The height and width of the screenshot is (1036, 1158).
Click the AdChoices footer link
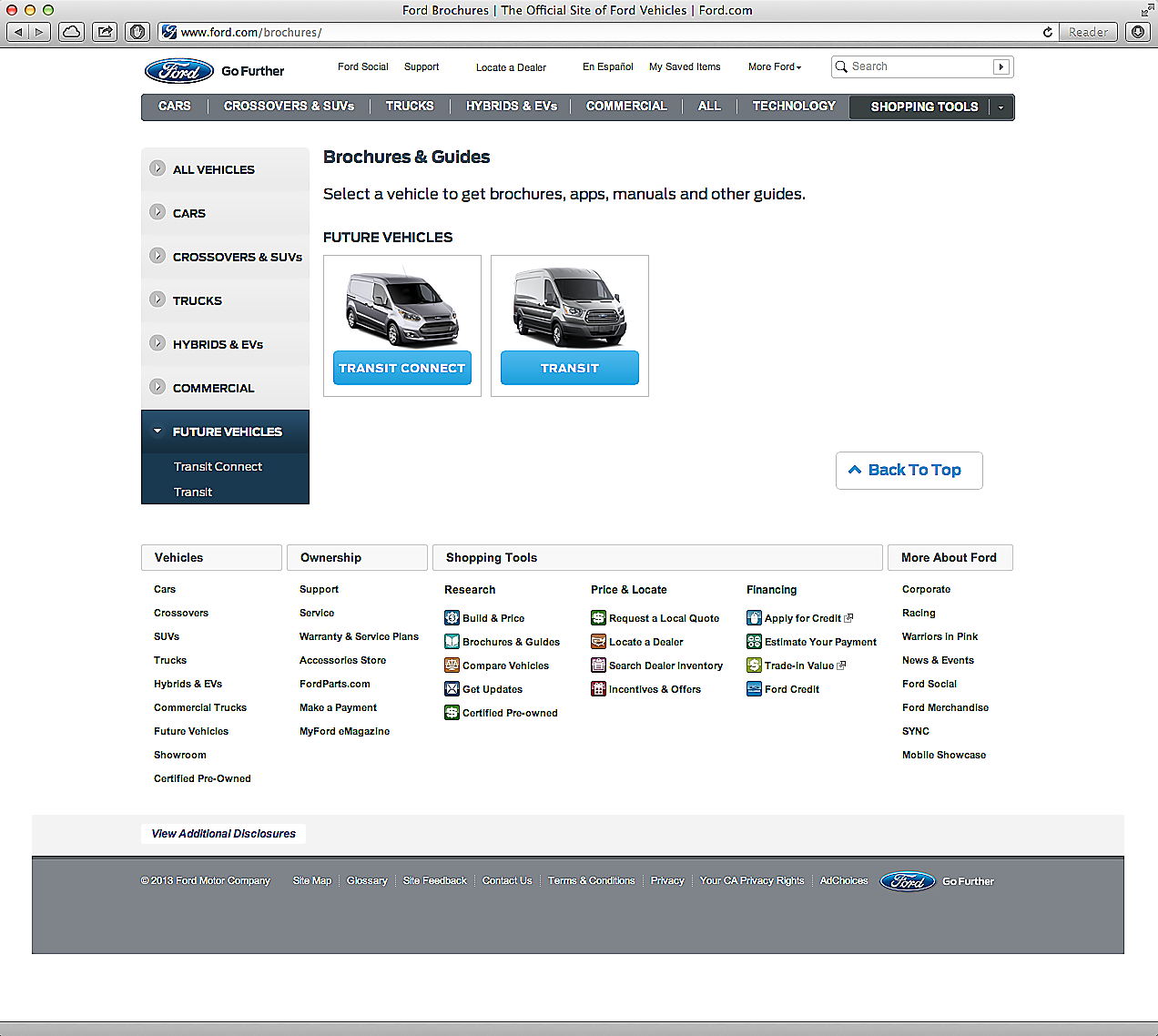pyautogui.click(x=844, y=880)
